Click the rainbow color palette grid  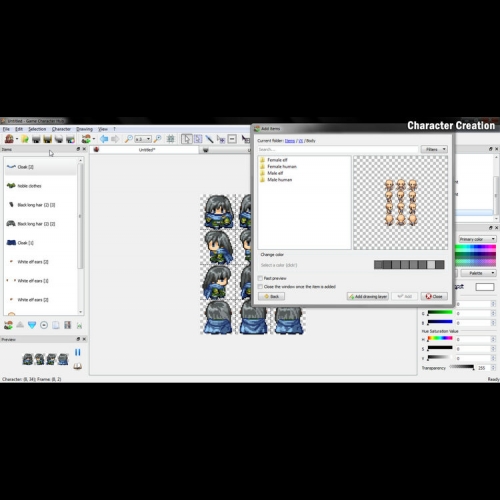click(x=475, y=255)
